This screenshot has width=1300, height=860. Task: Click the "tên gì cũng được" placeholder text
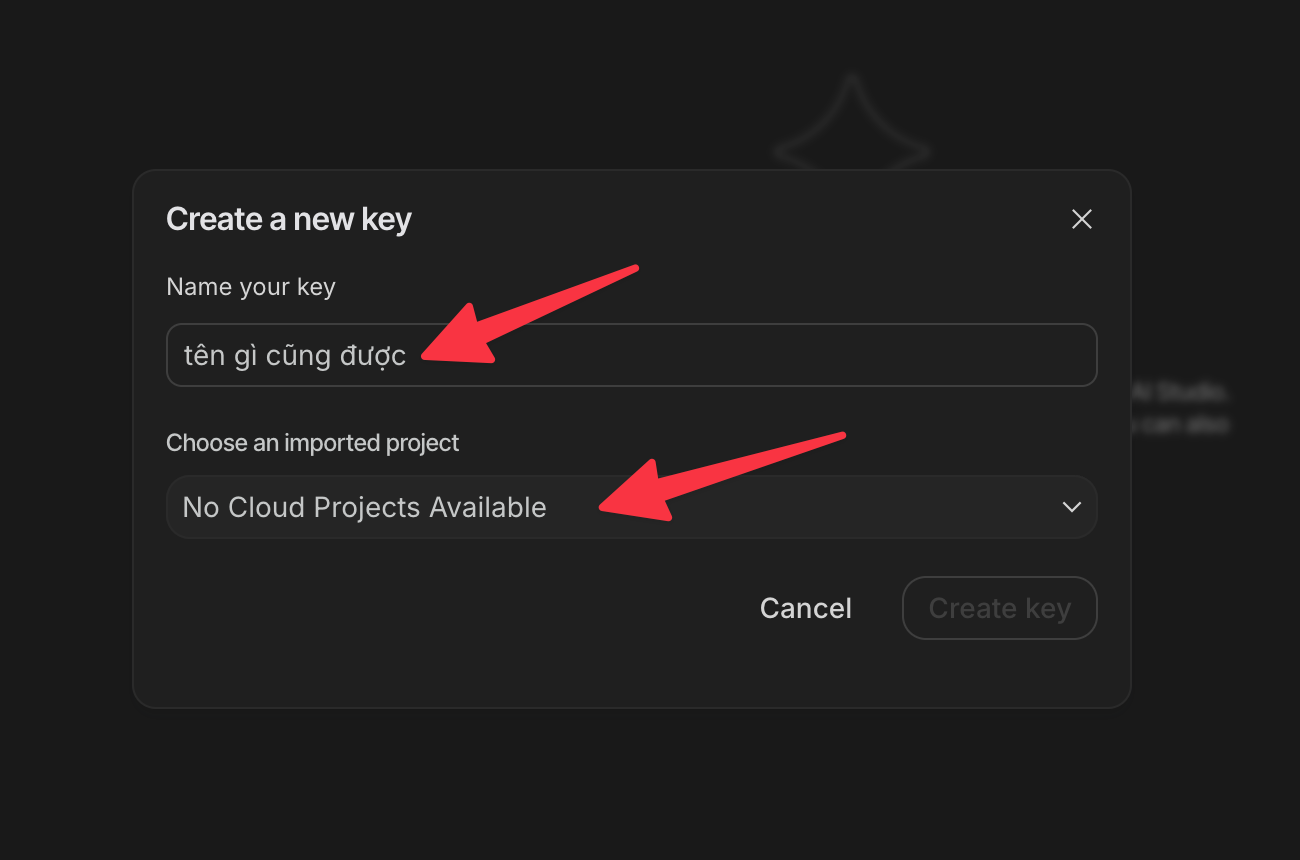(x=295, y=355)
